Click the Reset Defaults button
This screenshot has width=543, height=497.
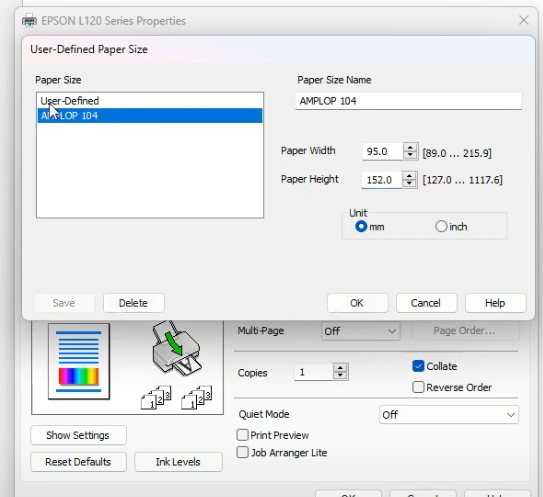click(78, 462)
